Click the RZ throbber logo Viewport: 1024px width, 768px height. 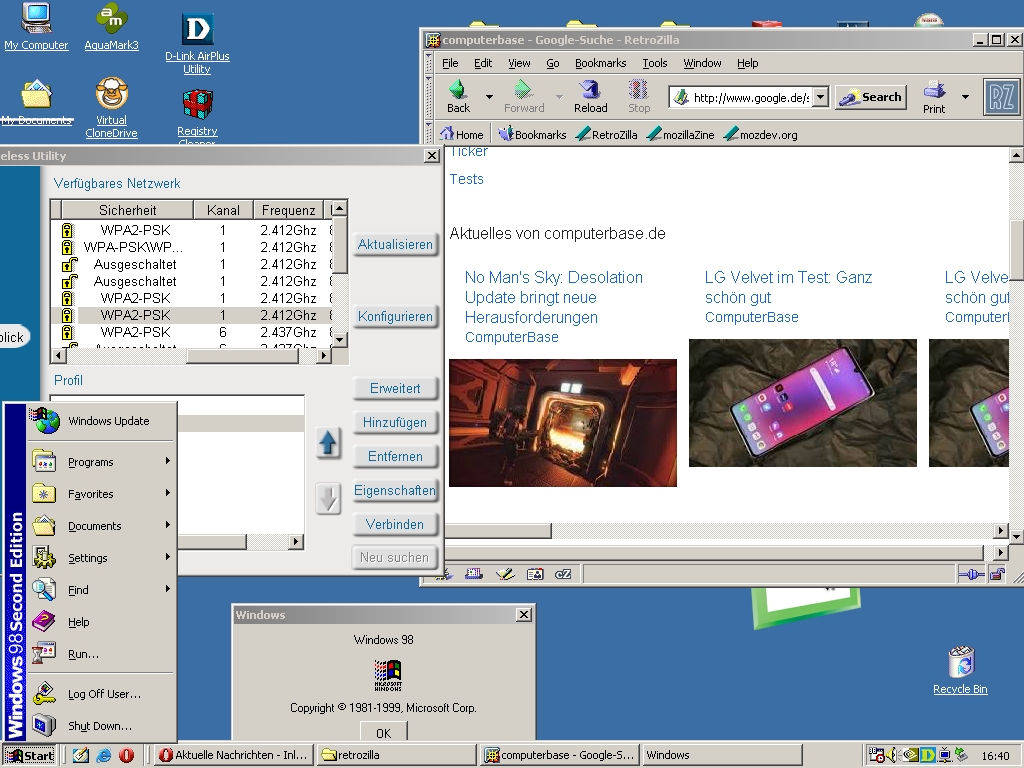coord(1001,97)
